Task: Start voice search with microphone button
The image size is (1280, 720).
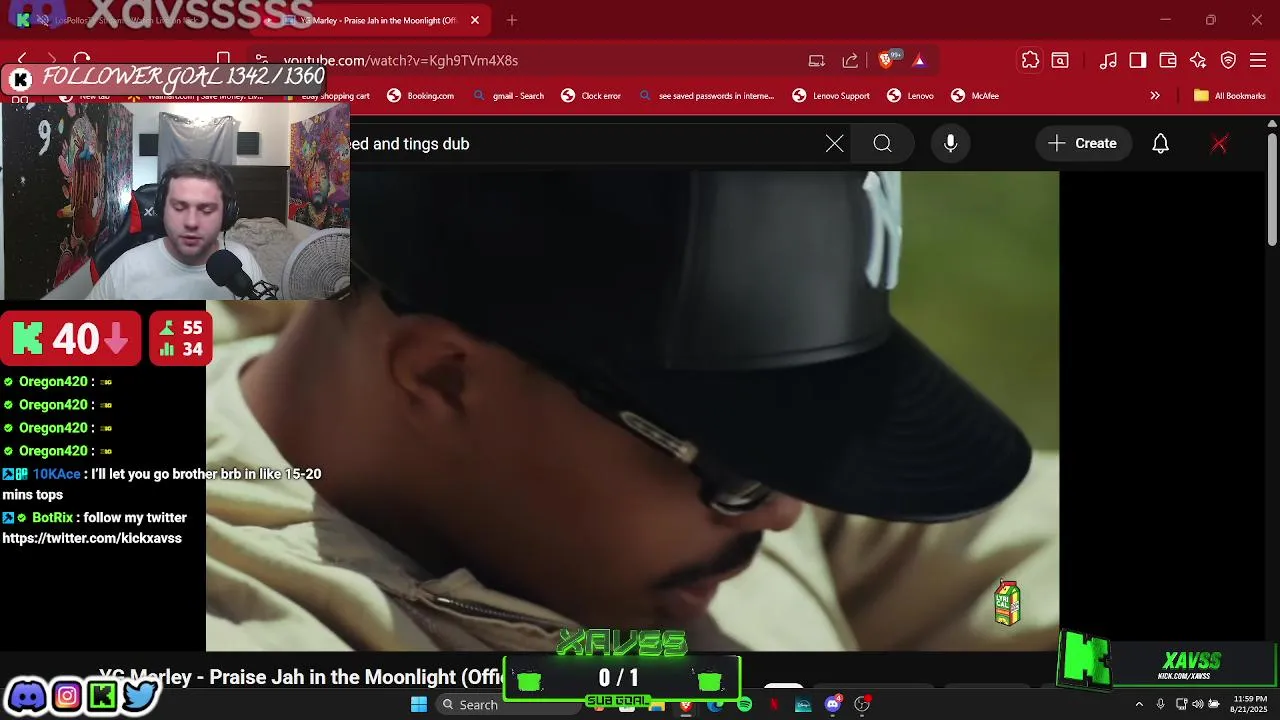Action: tap(950, 144)
